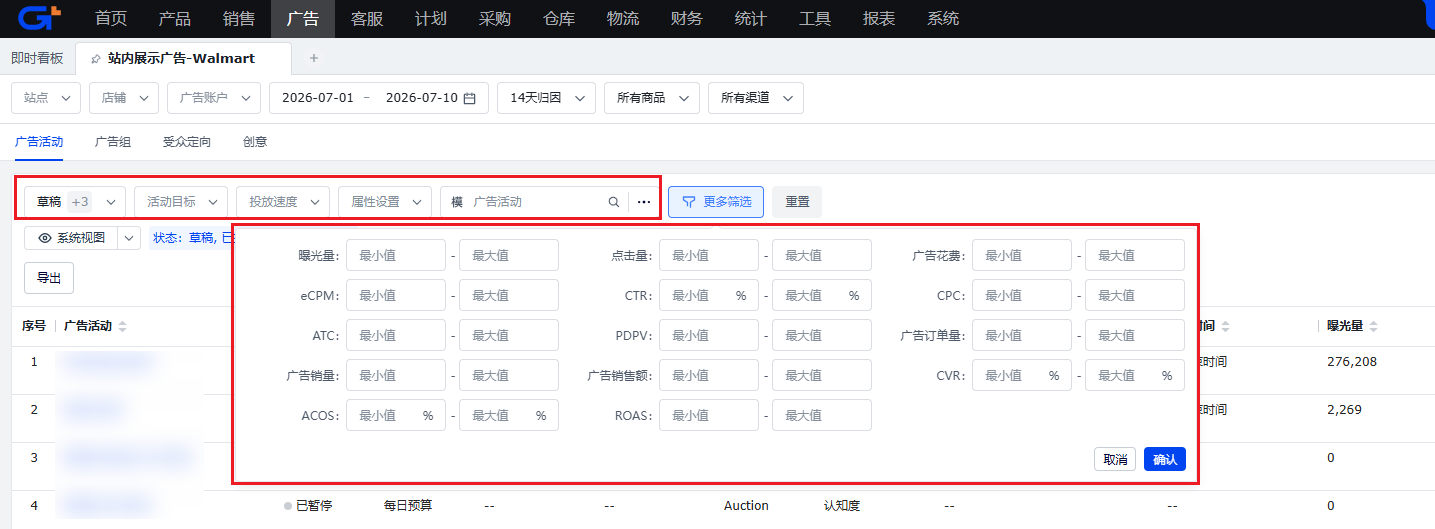The height and width of the screenshot is (529, 1435).
Task: Click the start date 2026-07-01
Action: 318,98
